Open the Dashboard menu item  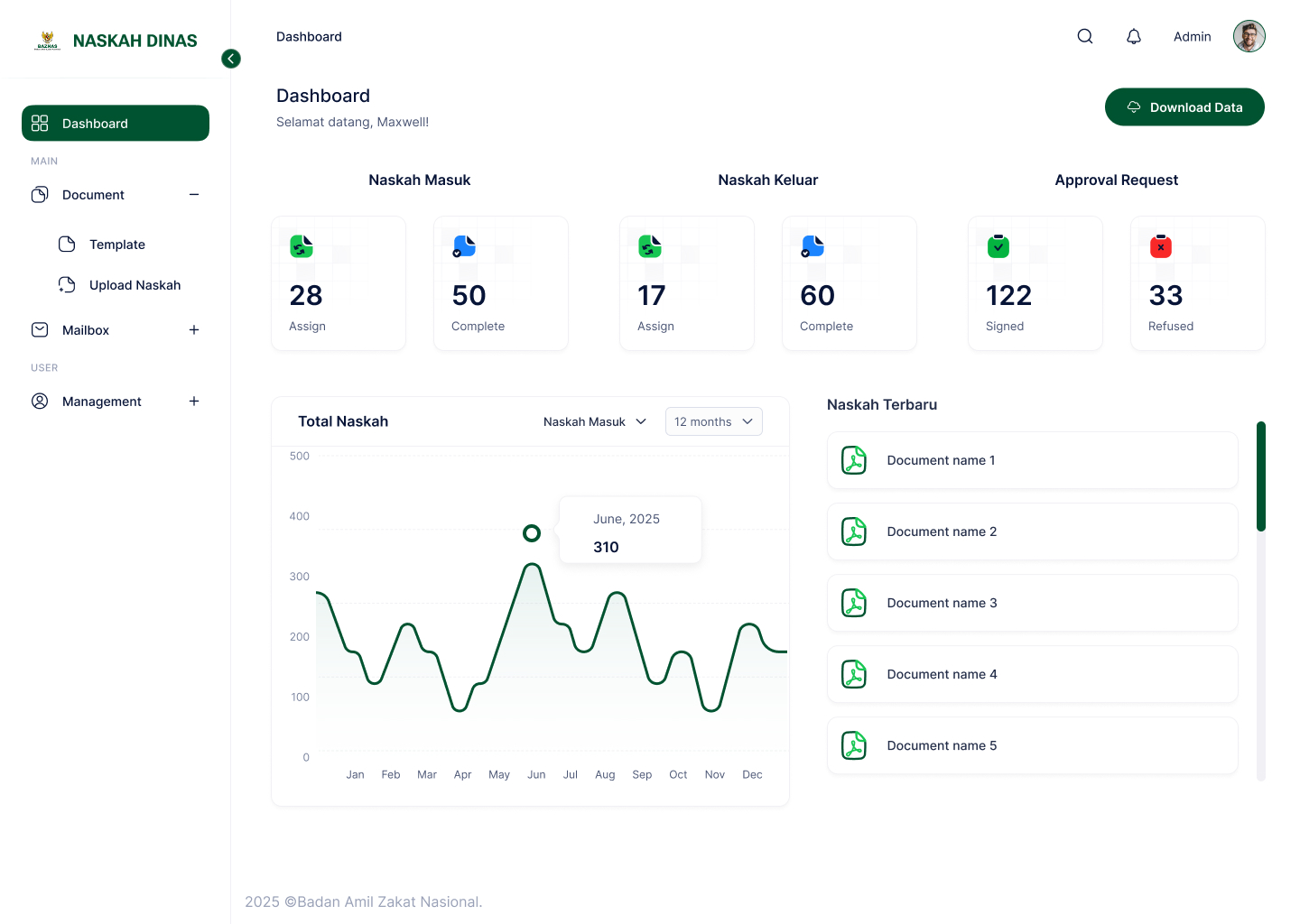(116, 124)
